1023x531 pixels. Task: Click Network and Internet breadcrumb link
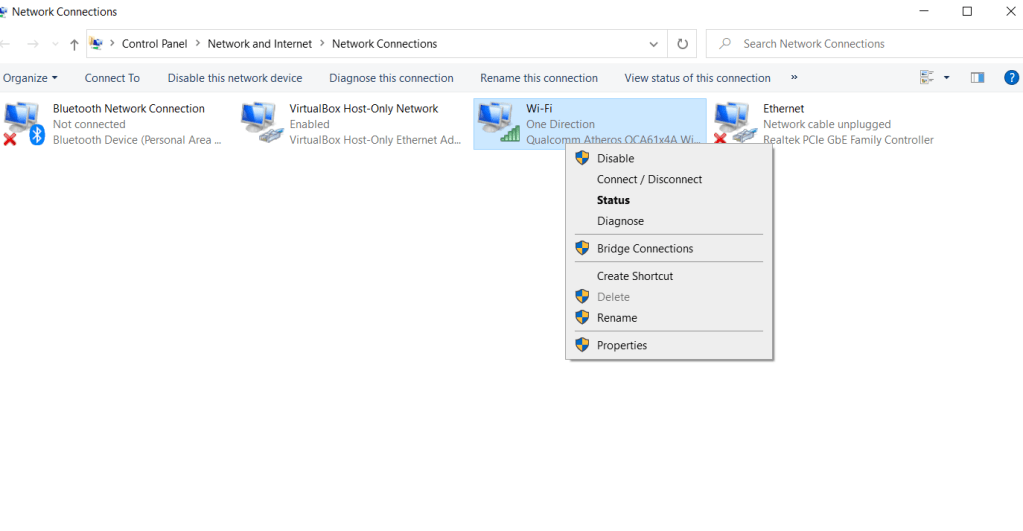tap(259, 44)
